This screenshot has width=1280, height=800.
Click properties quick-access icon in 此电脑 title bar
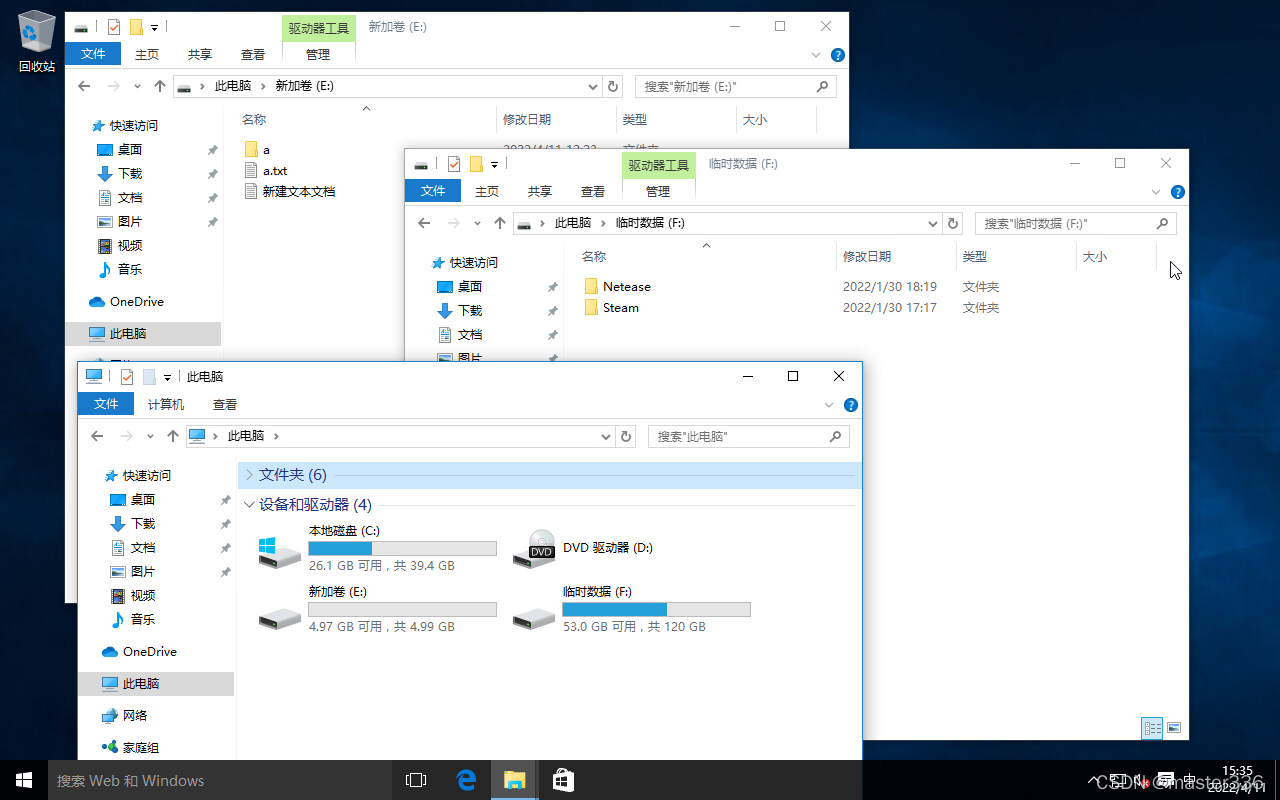(127, 377)
